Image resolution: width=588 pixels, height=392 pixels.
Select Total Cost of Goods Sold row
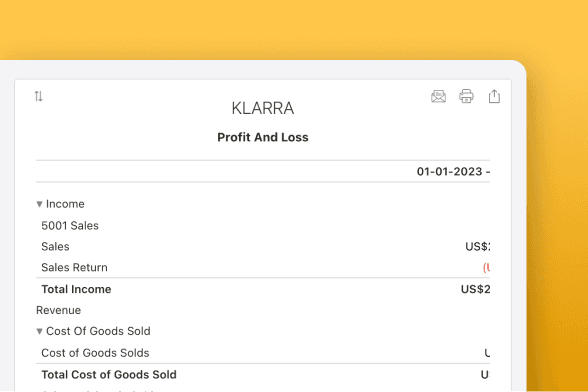[x=263, y=375]
